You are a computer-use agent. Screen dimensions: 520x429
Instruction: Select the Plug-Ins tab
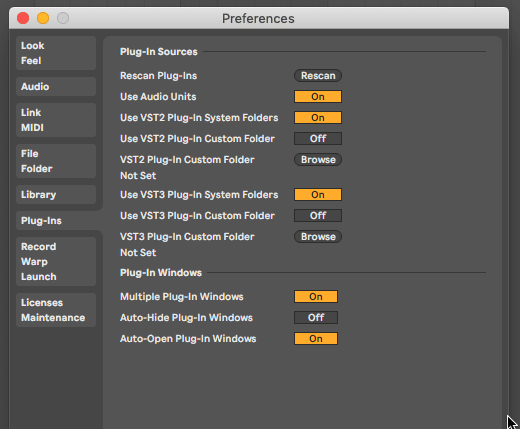58,221
